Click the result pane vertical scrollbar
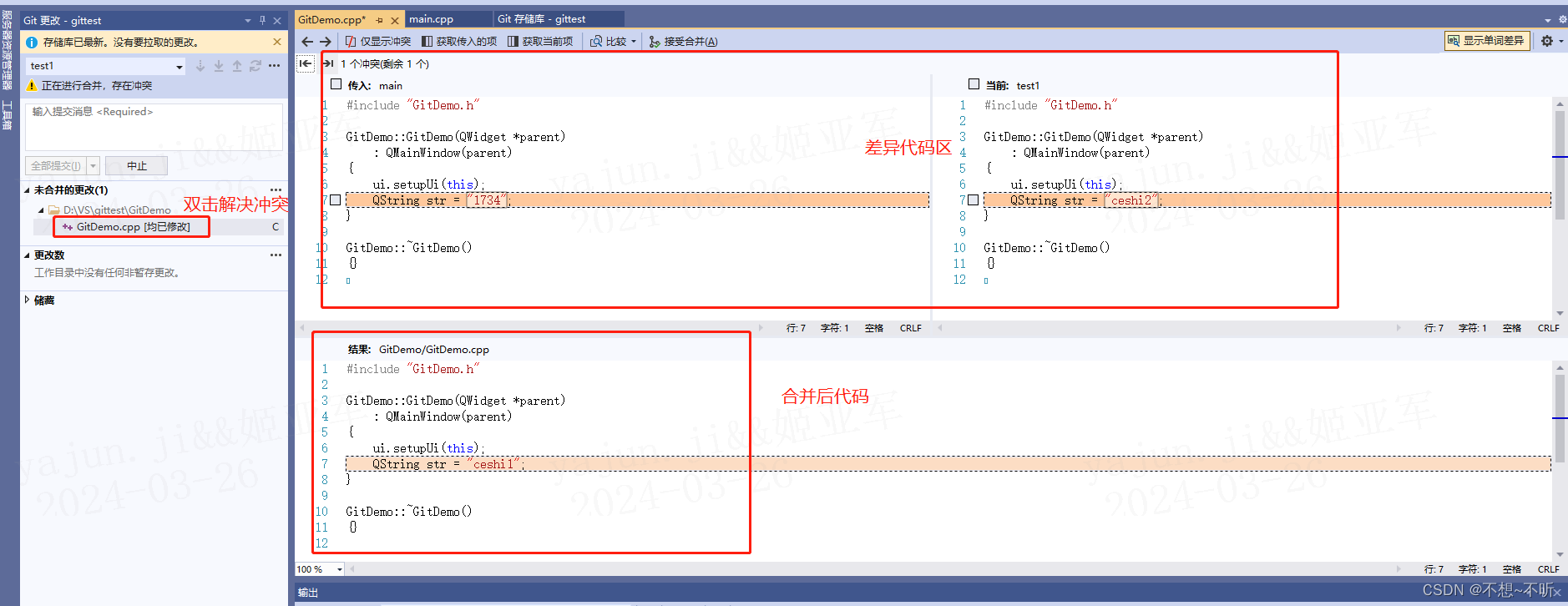Image resolution: width=1568 pixels, height=606 pixels. [x=1560, y=462]
